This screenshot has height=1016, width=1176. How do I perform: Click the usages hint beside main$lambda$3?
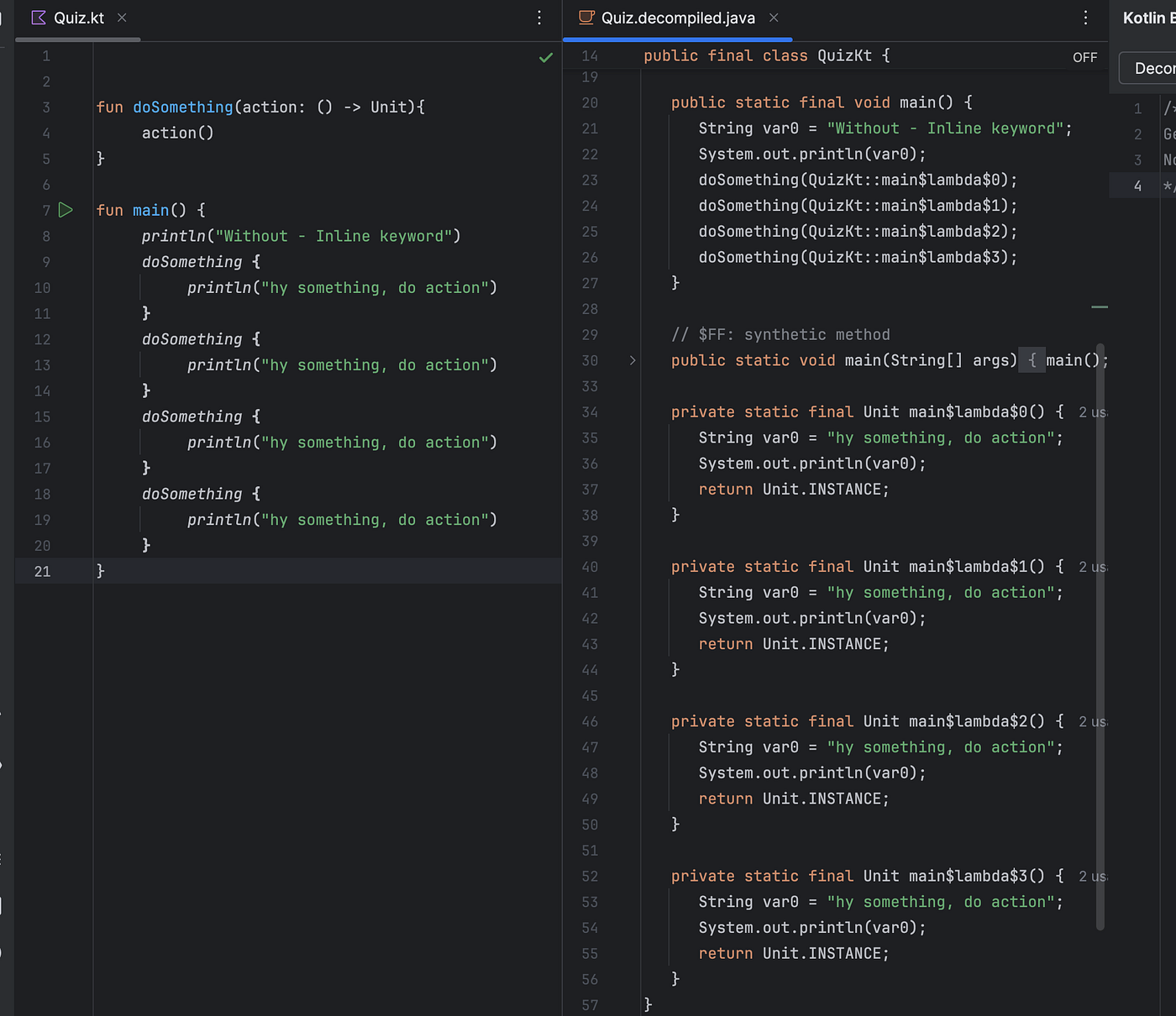pos(1093,876)
